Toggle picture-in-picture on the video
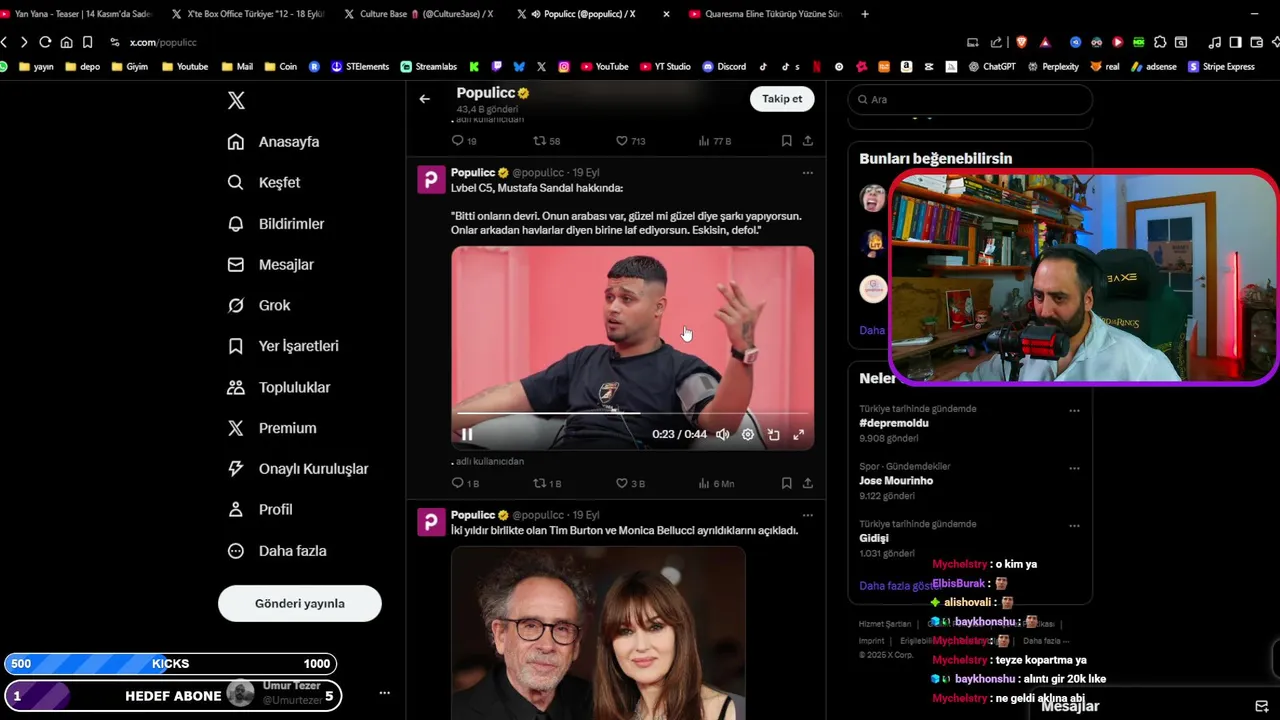Image resolution: width=1280 pixels, height=720 pixels. point(773,434)
